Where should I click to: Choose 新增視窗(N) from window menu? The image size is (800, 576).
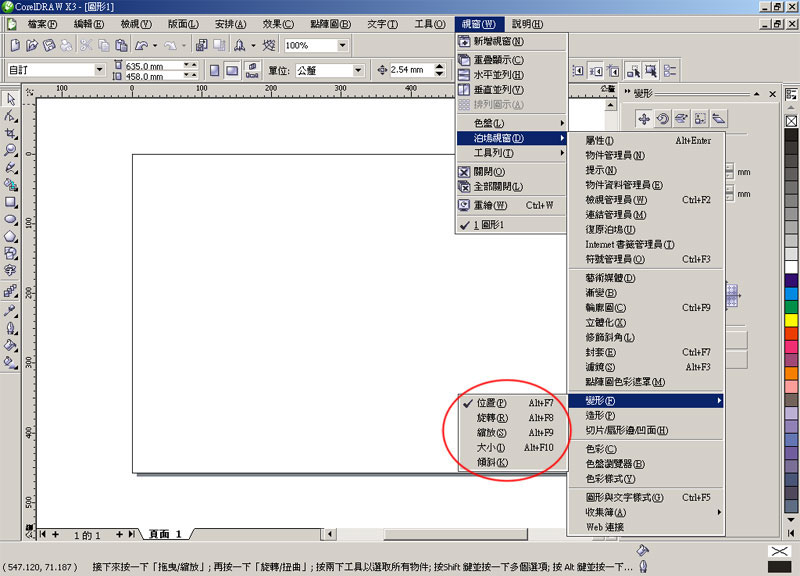tap(511, 41)
